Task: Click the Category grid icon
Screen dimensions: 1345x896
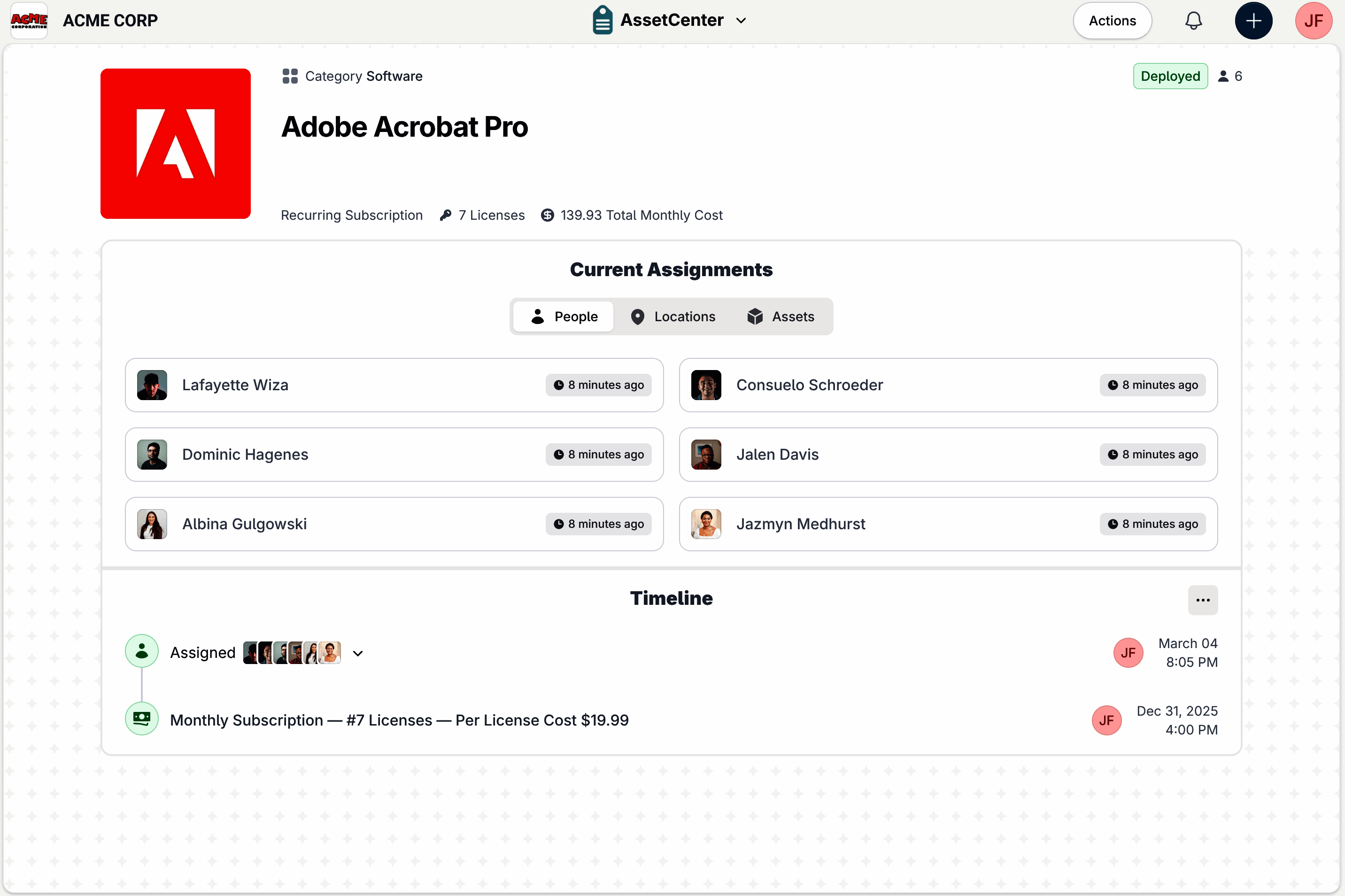Action: pyautogui.click(x=290, y=76)
